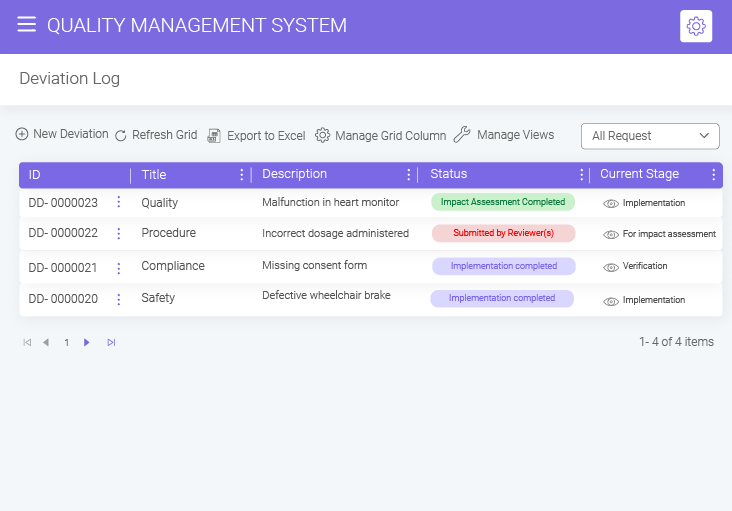Go to the previous page arrow
Image resolution: width=732 pixels, height=511 pixels.
46,343
